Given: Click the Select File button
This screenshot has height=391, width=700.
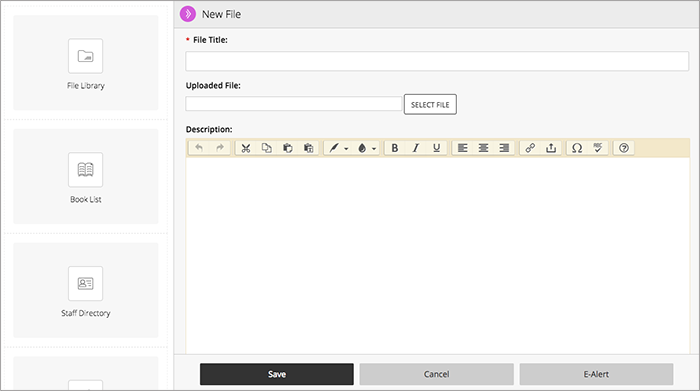Looking at the screenshot, I should pyautogui.click(x=430, y=104).
